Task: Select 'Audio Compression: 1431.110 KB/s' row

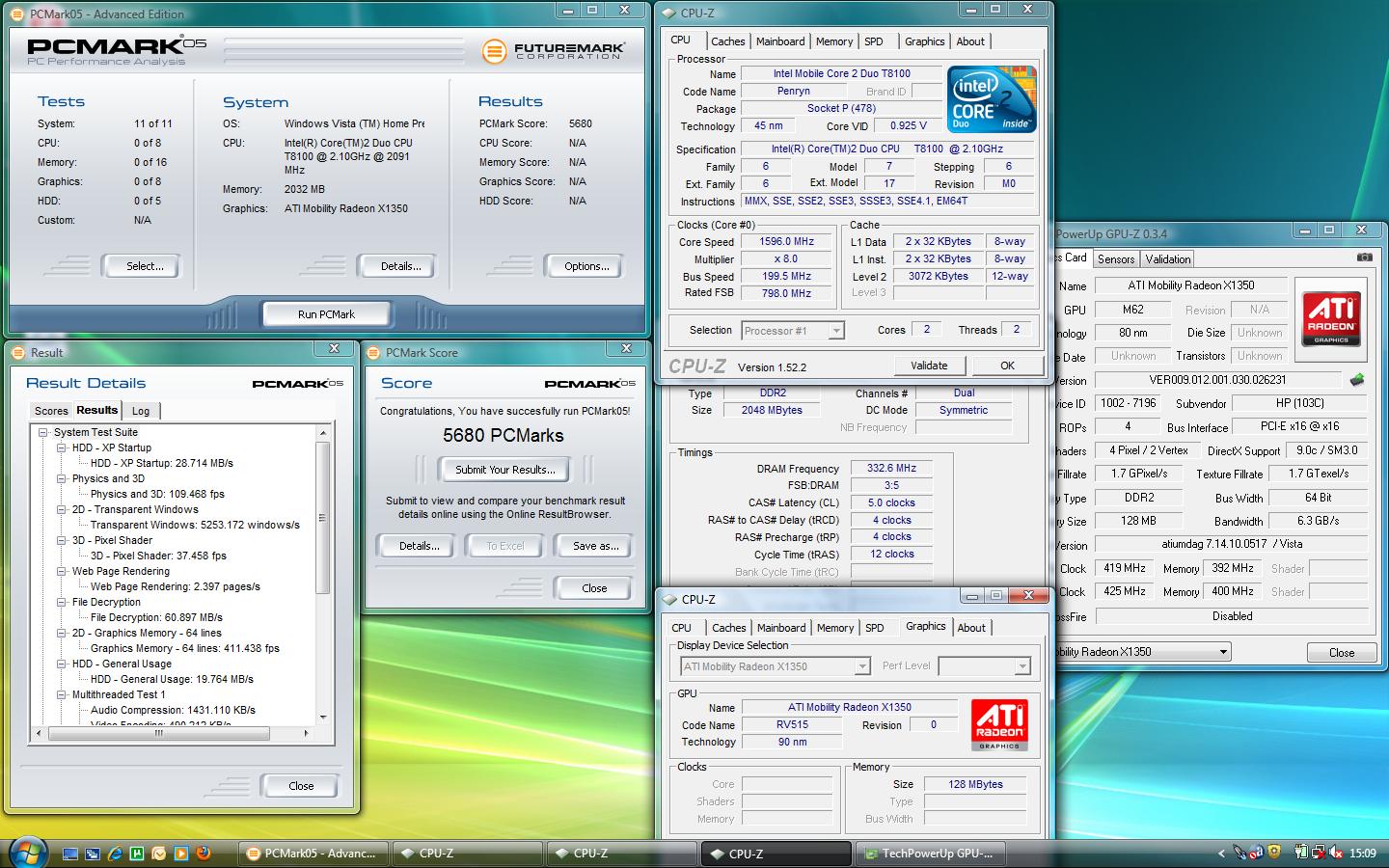Action: click(x=173, y=710)
